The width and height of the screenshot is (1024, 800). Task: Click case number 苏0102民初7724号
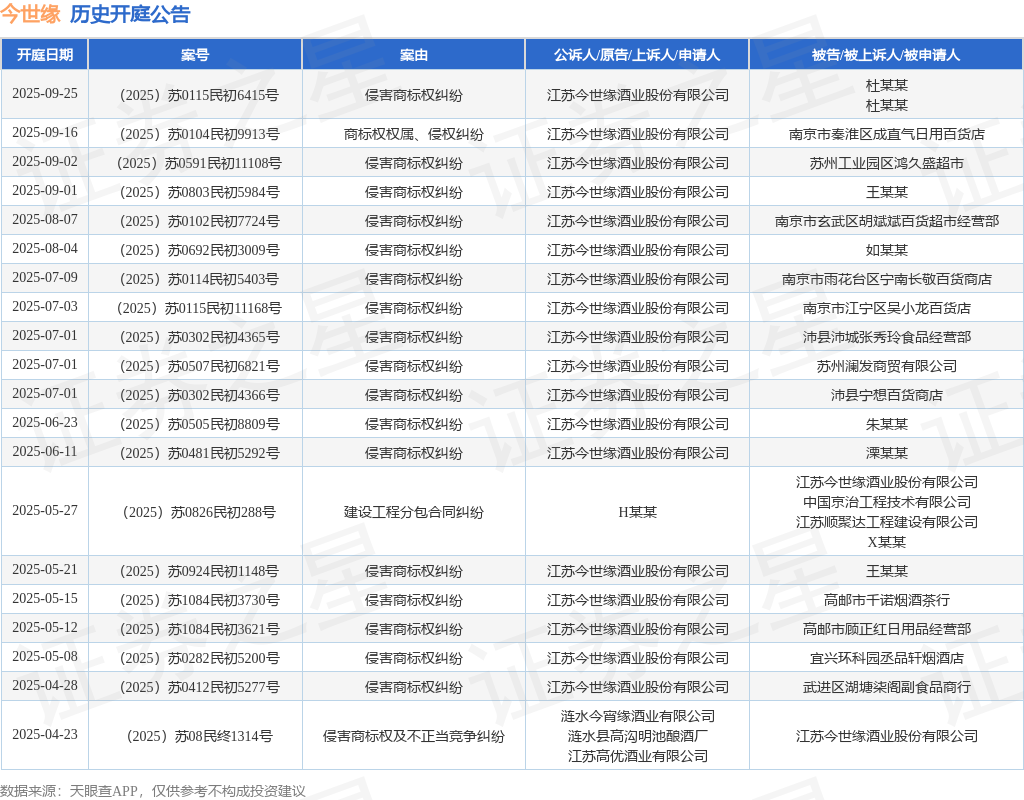pyautogui.click(x=199, y=221)
